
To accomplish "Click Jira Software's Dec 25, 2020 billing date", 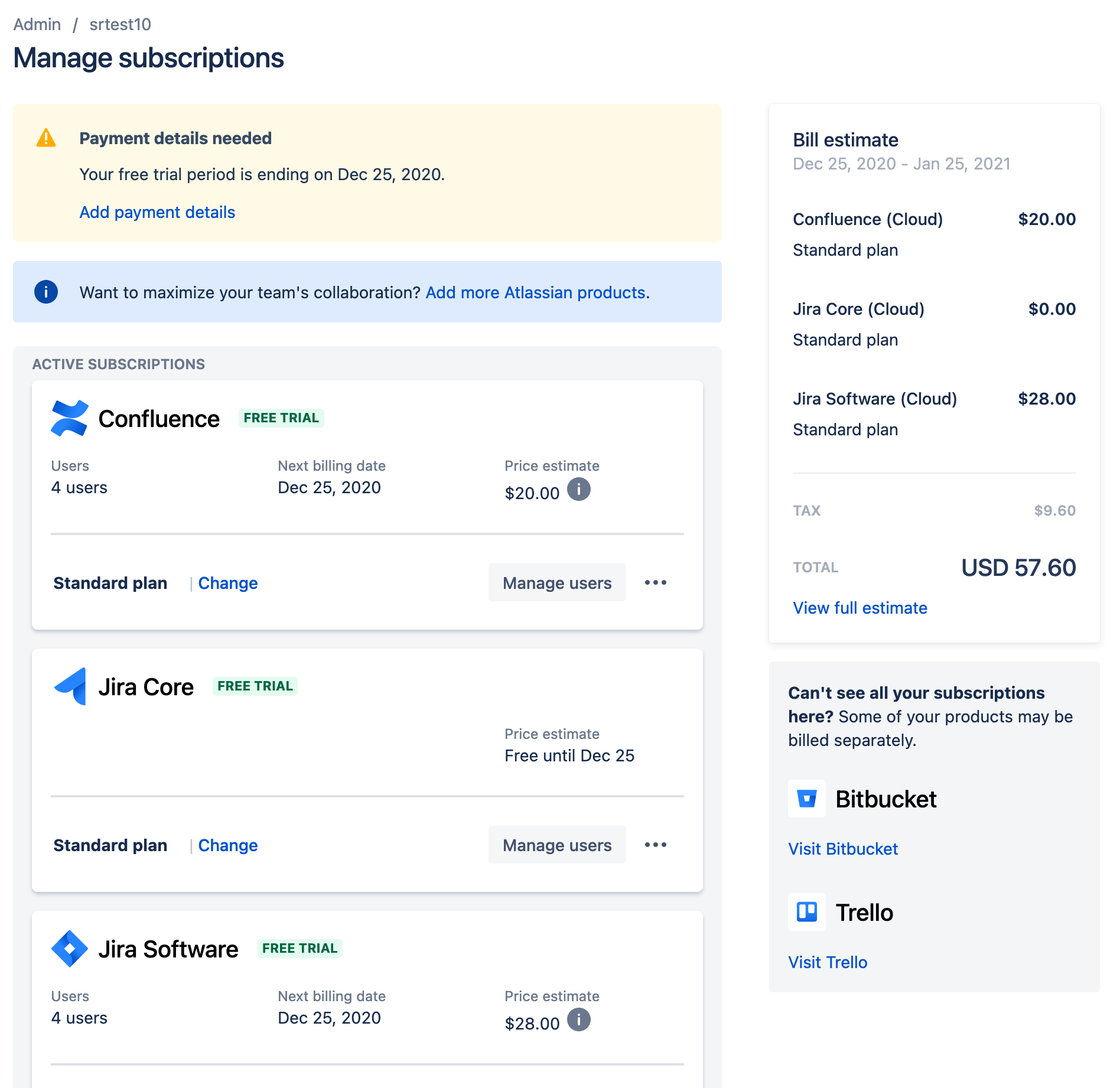I will 330,1018.
